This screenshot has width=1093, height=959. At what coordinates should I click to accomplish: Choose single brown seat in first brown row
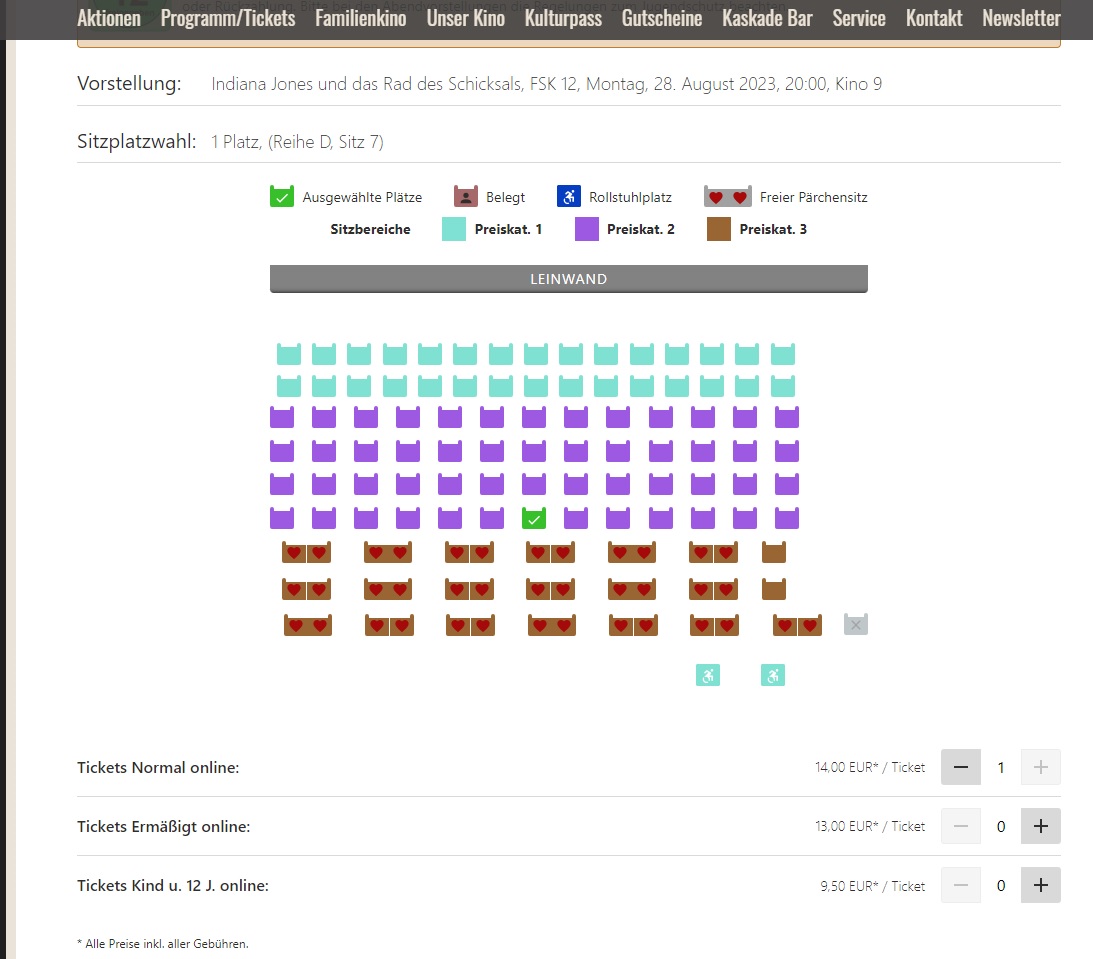774,552
